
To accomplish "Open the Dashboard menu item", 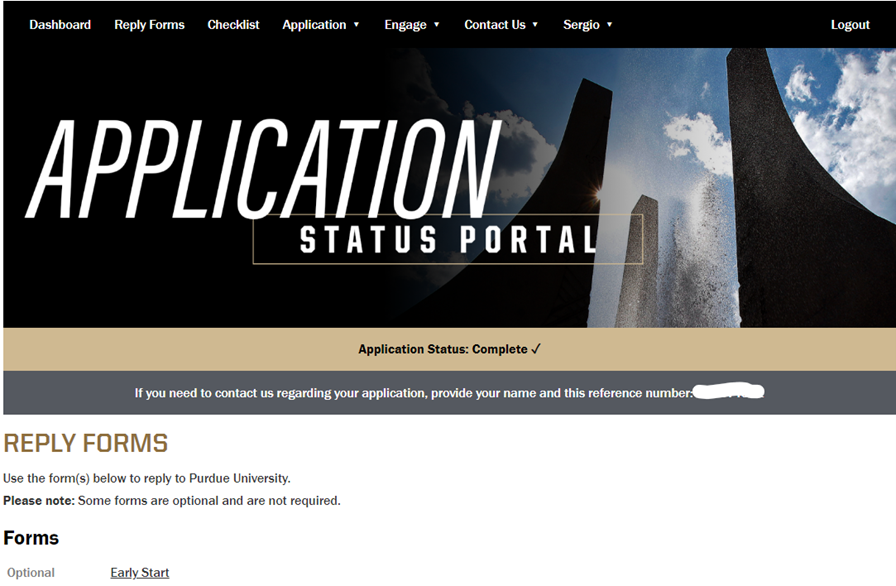I will coord(60,24).
